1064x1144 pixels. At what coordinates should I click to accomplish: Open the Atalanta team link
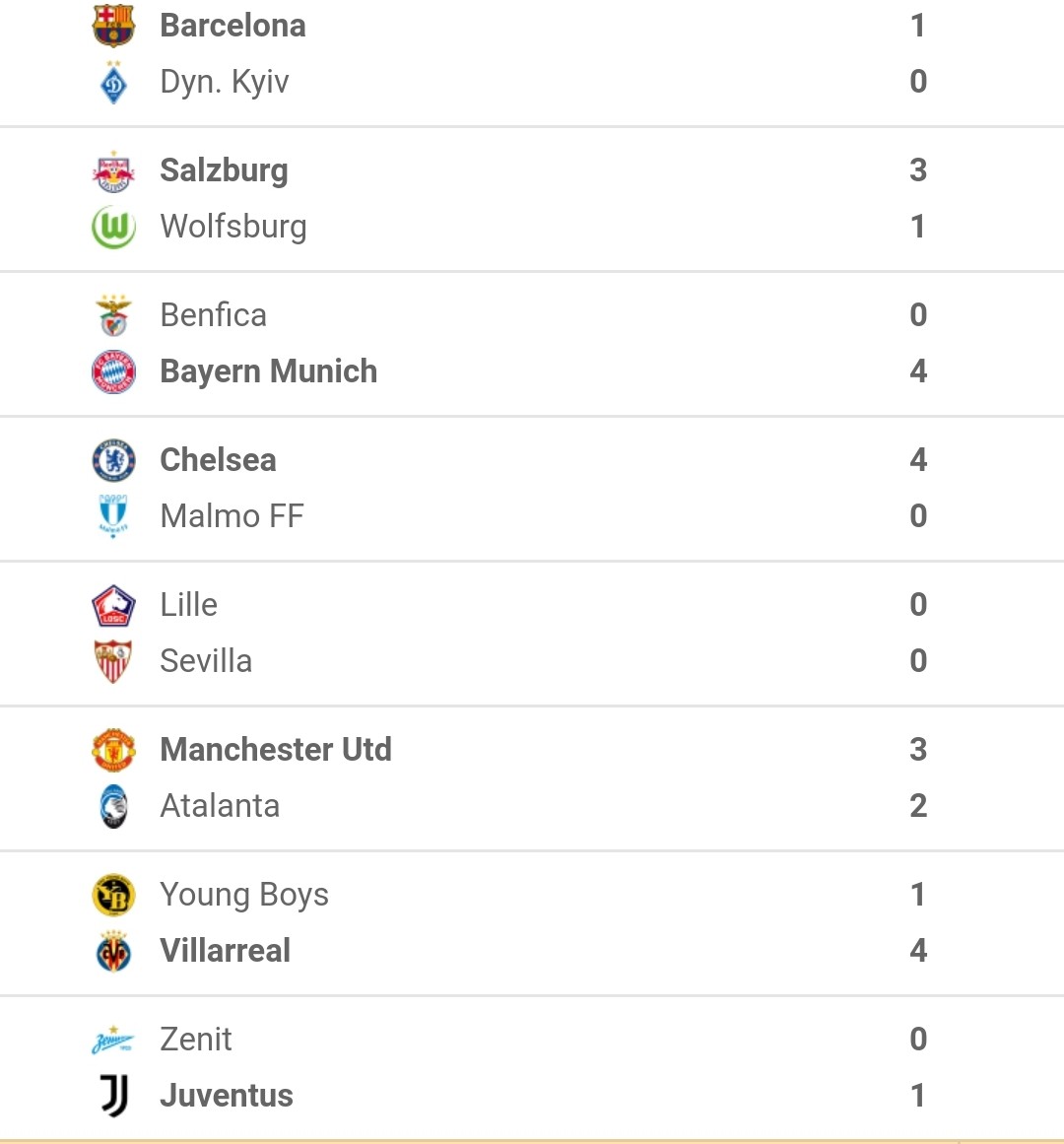point(220,806)
